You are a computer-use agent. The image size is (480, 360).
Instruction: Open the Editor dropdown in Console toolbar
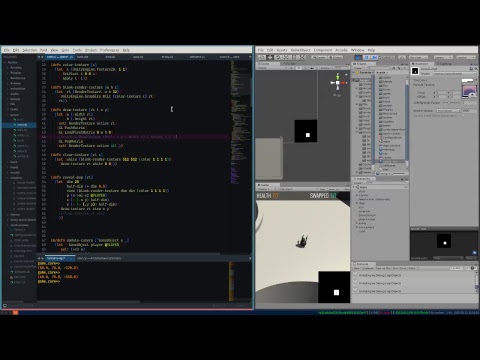coord(412,268)
